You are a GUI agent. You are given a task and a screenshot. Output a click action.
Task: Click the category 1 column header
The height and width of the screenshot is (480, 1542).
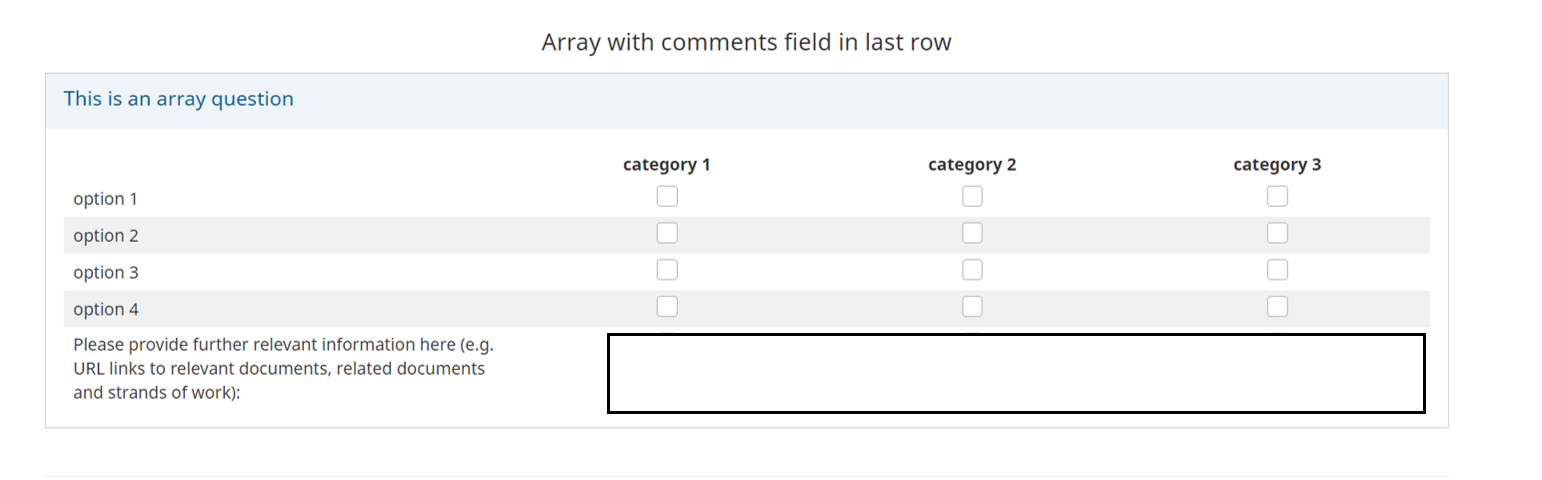click(667, 165)
